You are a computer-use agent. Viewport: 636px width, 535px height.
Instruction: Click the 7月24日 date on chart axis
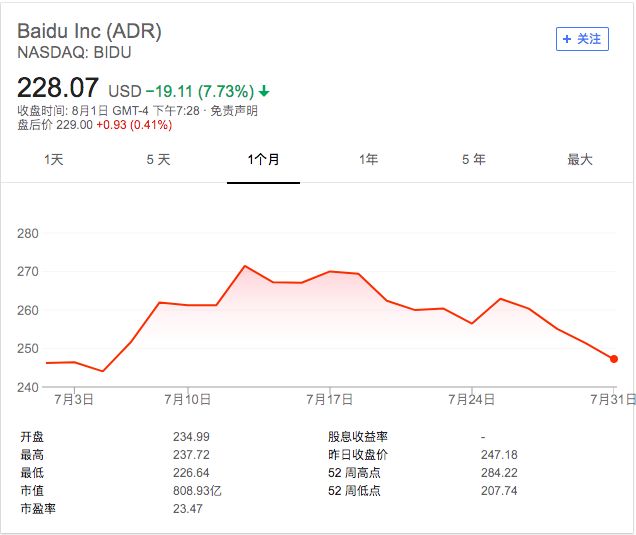pyautogui.click(x=472, y=399)
